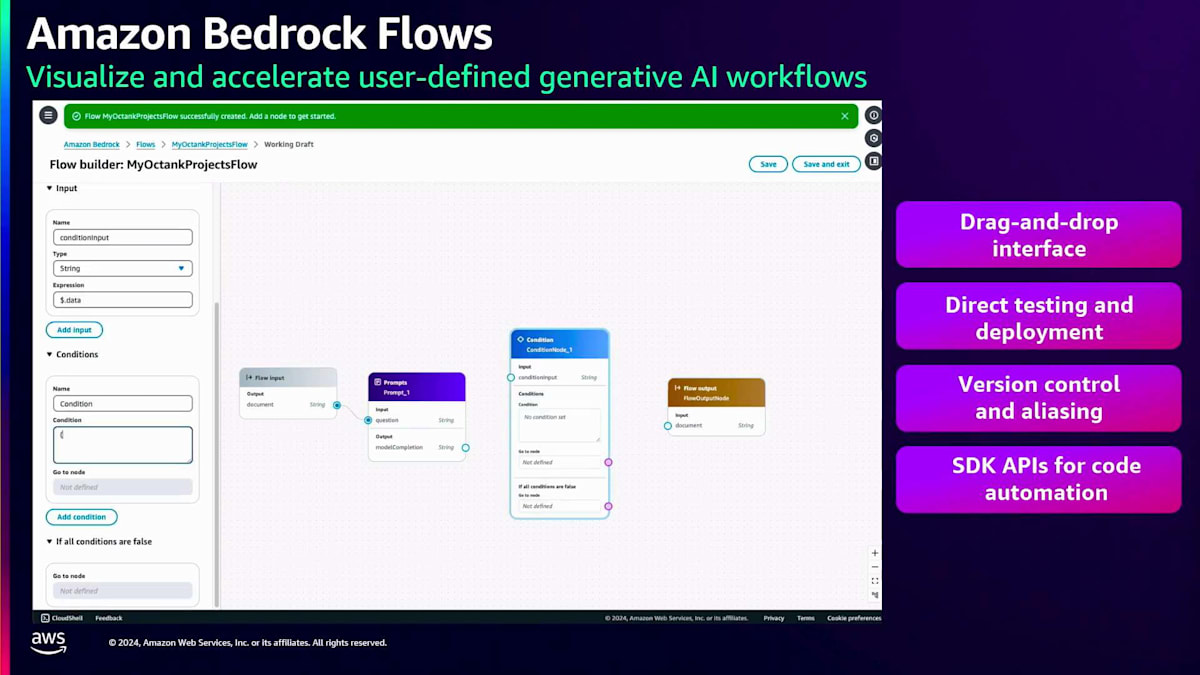Open MyOctankProjectsFlow breadcrumb link
This screenshot has width=1200, height=675.
tap(209, 145)
